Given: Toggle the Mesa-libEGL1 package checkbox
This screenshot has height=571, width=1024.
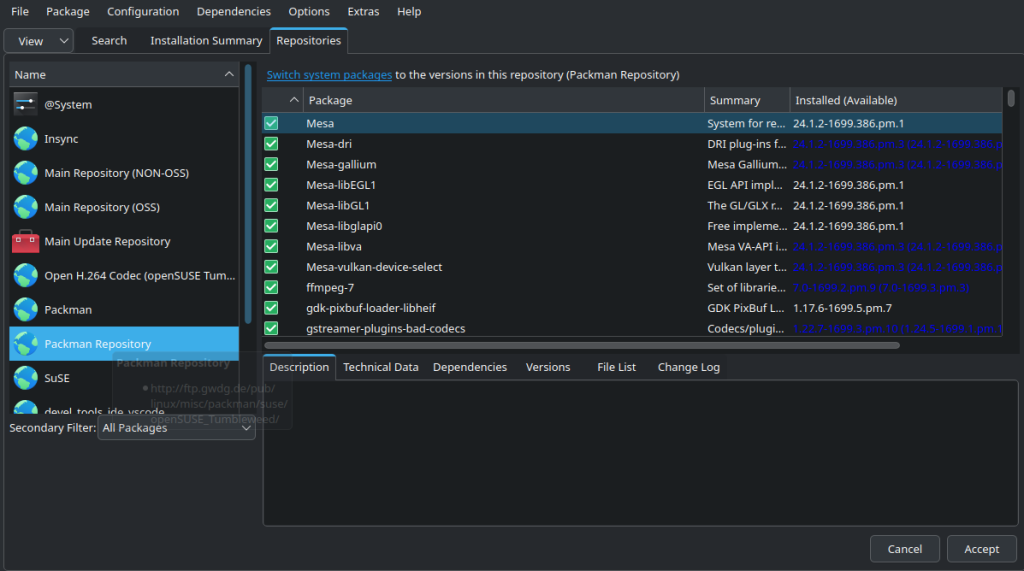Looking at the screenshot, I should point(271,185).
